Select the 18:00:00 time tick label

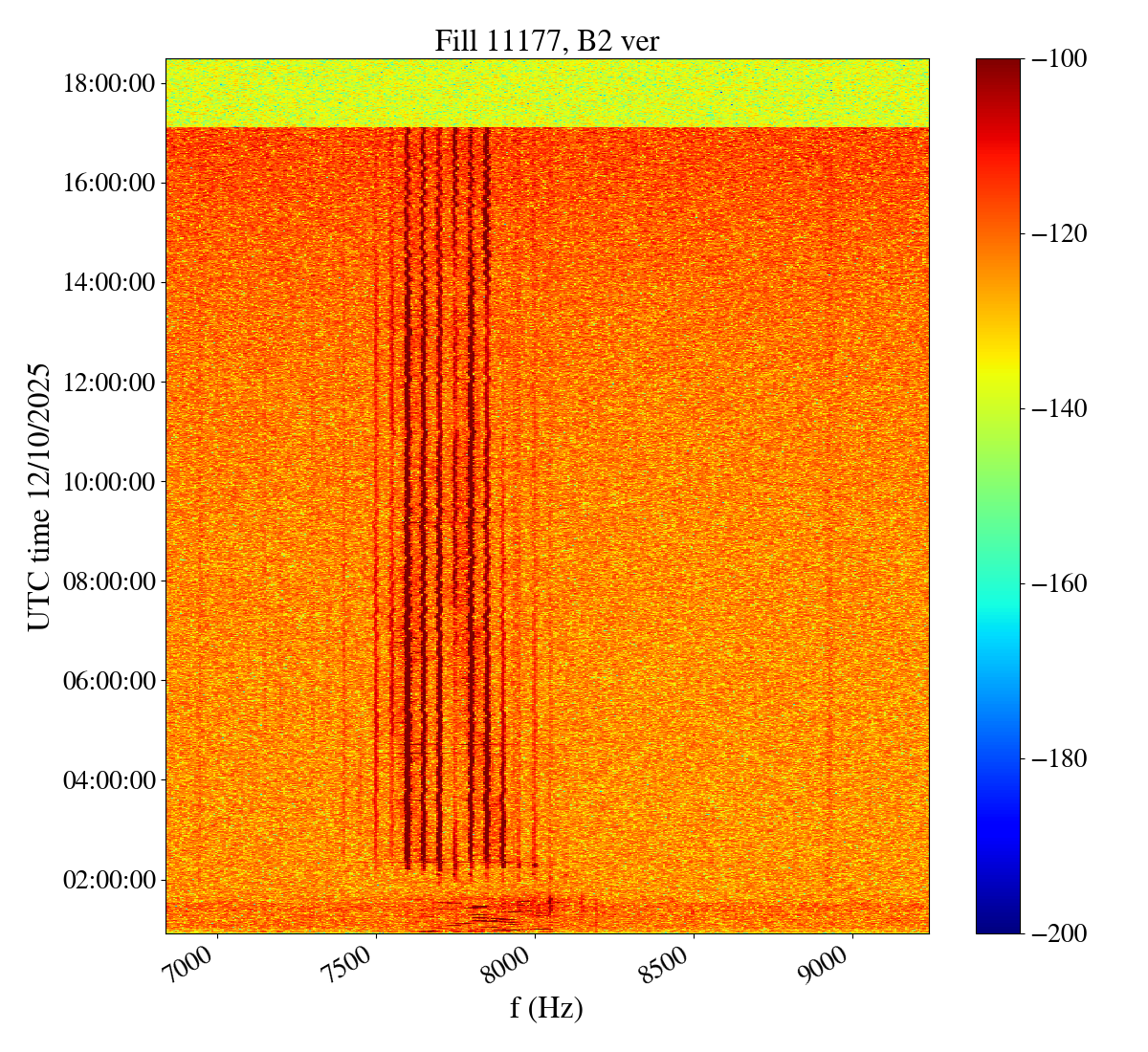(x=108, y=83)
